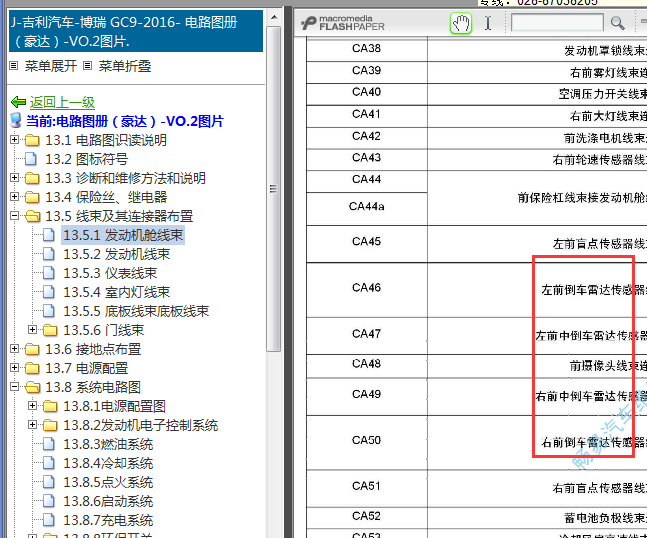Screen dimensions: 647x538
Task: Click the CA46 connector cell
Action: pyautogui.click(x=366, y=288)
